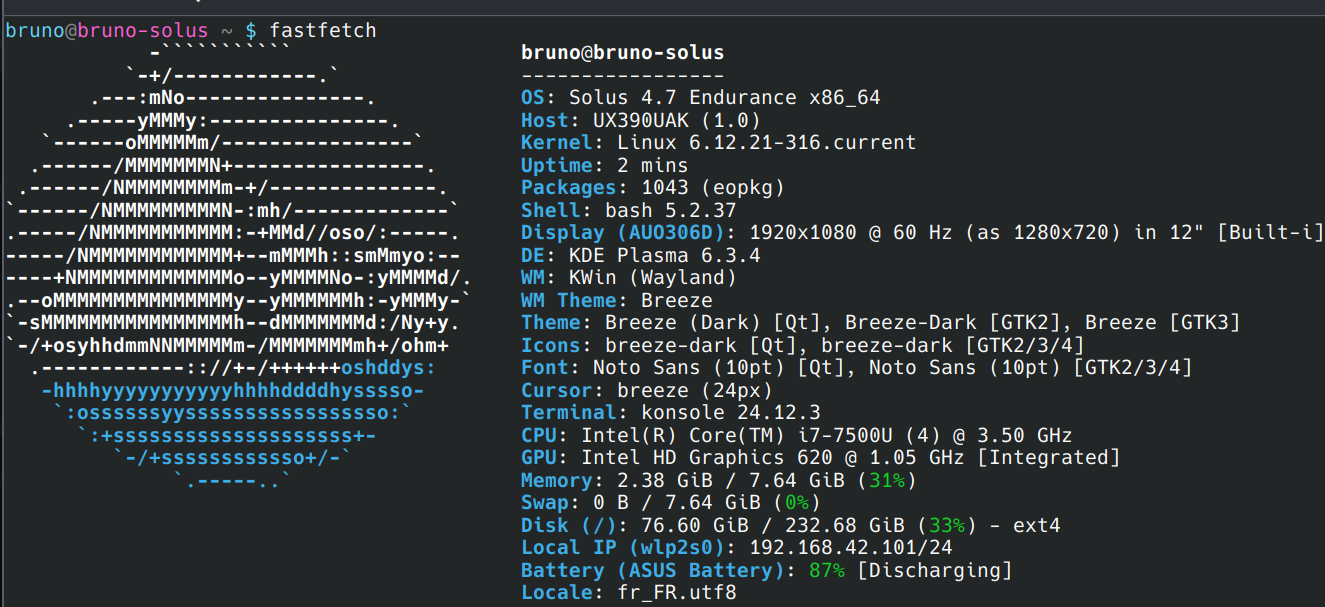This screenshot has height=607, width=1325.
Task: Click the Kernel version 6.12.21-316.current
Action: point(766,143)
